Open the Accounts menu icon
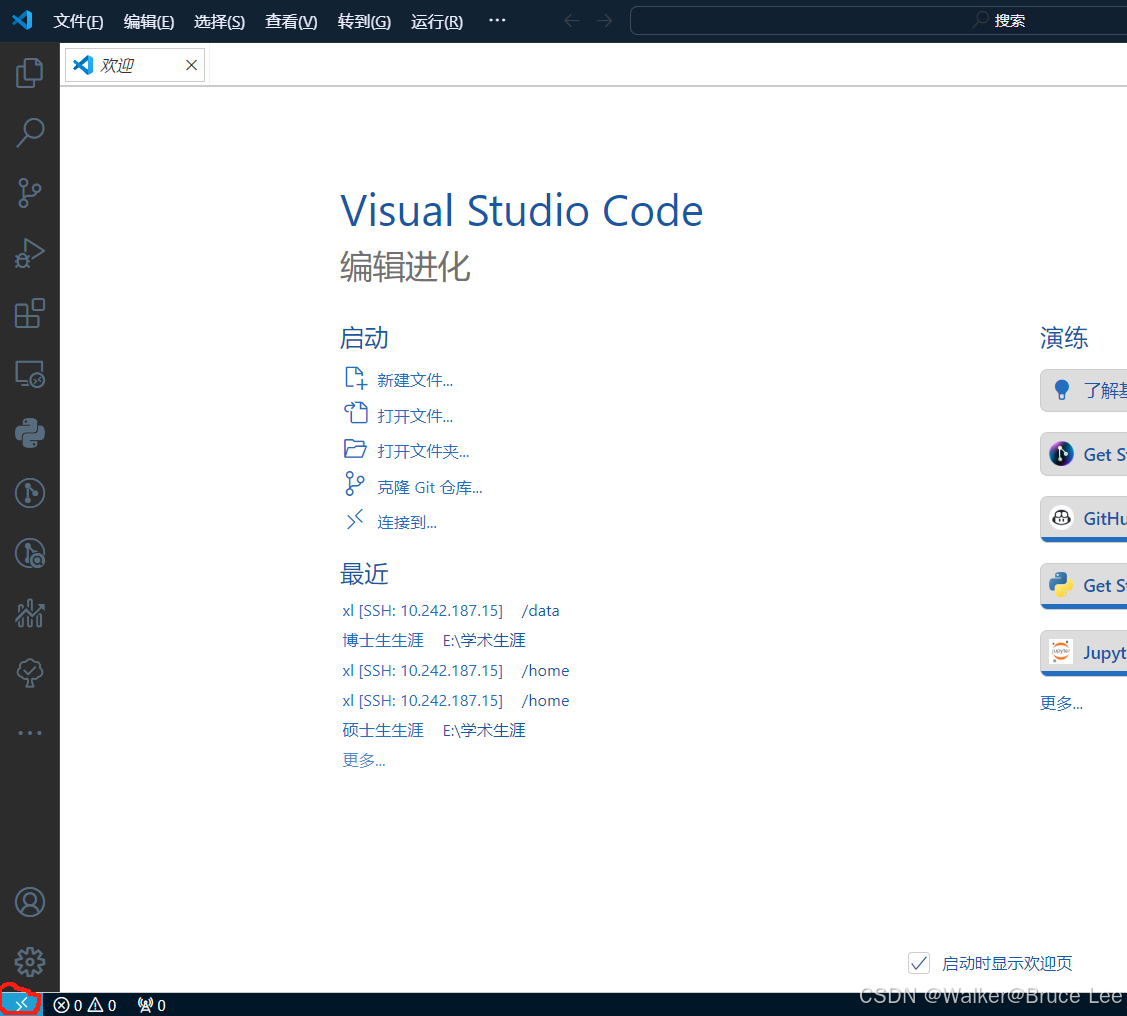Viewport: 1127px width, 1016px height. coord(29,902)
